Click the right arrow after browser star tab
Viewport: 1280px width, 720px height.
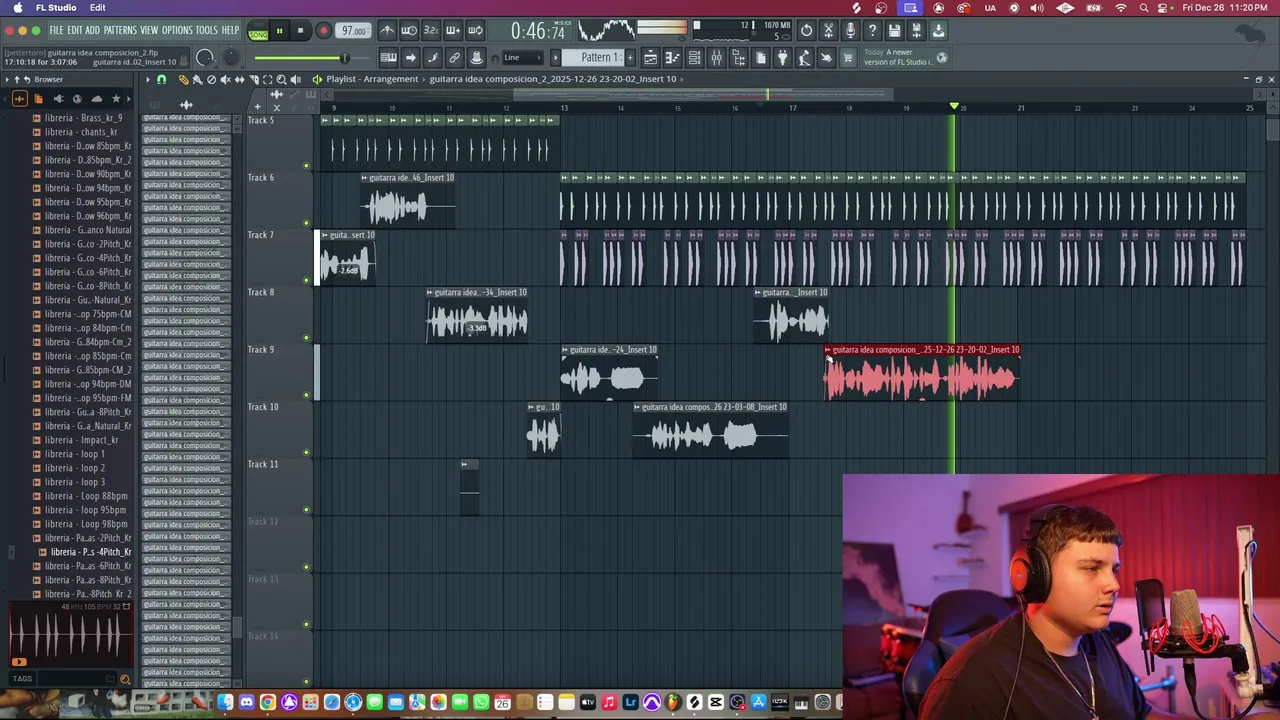coord(129,98)
